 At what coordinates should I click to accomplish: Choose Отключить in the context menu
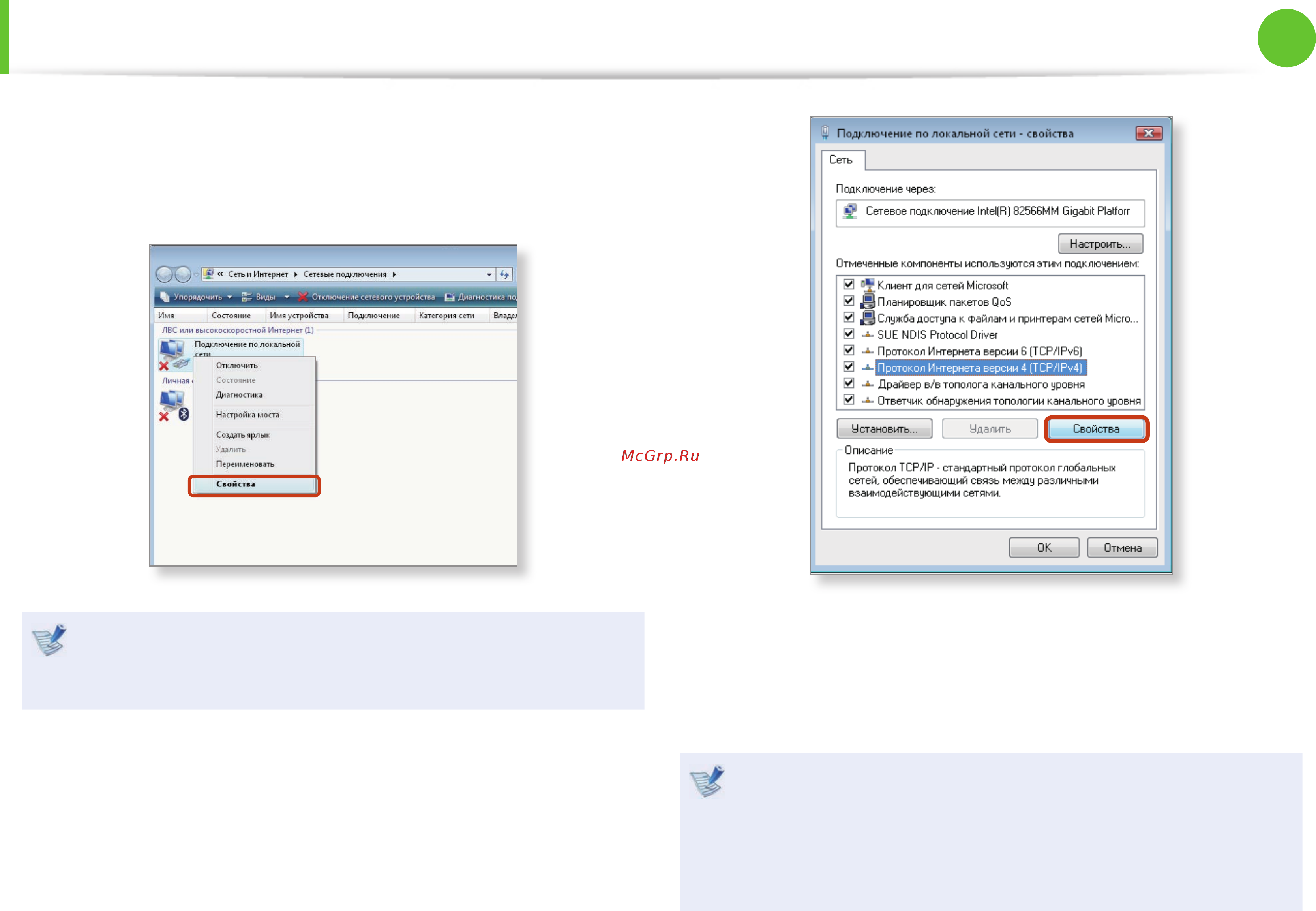click(x=236, y=365)
